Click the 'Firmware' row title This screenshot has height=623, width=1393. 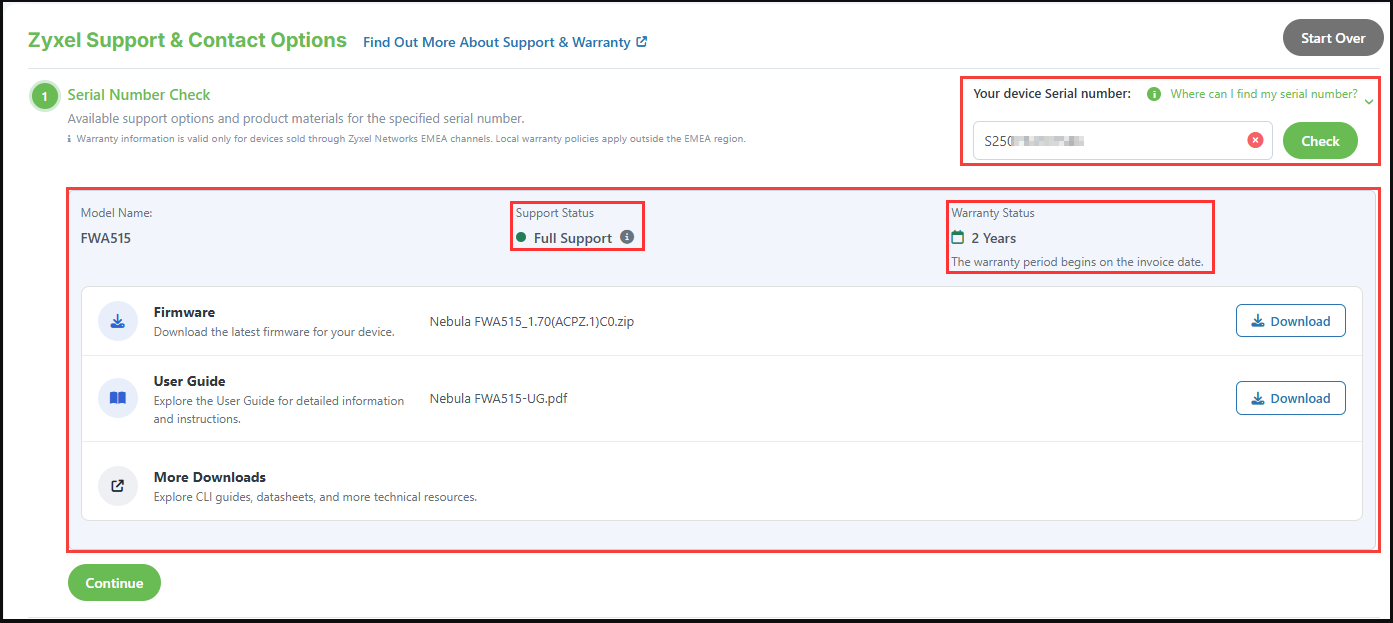click(x=184, y=312)
